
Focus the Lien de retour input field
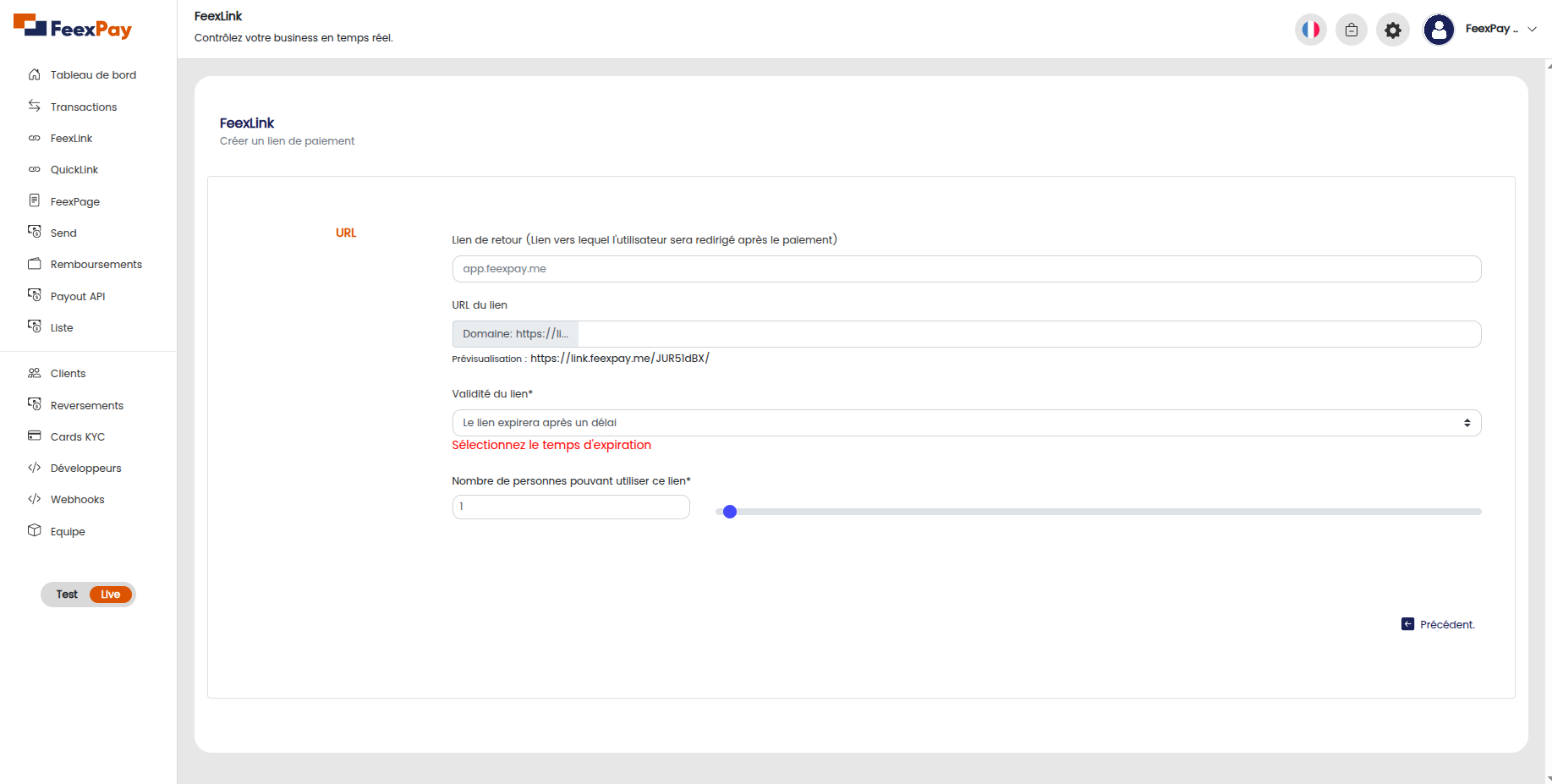tap(967, 269)
